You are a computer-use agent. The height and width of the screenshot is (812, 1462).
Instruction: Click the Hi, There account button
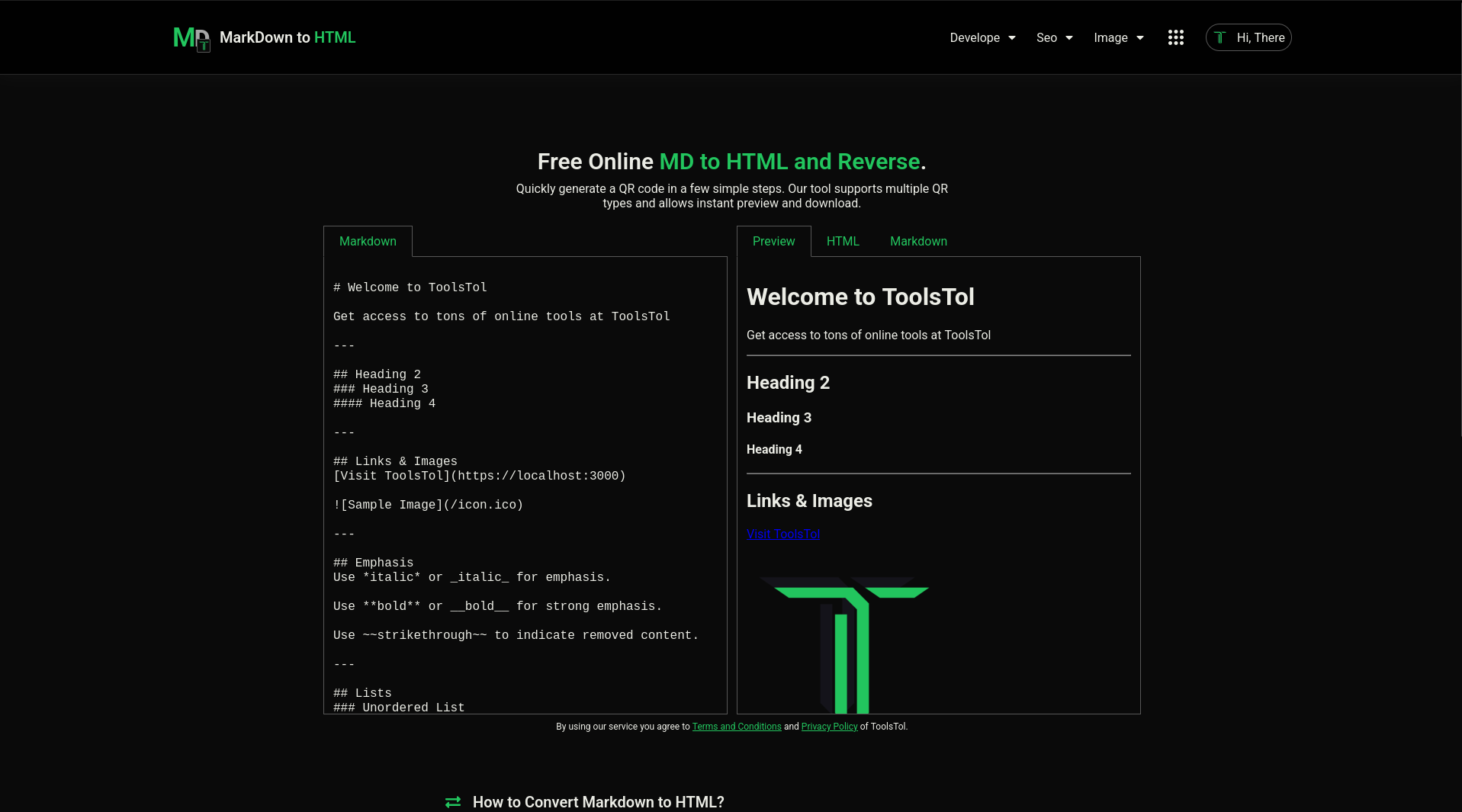(1260, 37)
